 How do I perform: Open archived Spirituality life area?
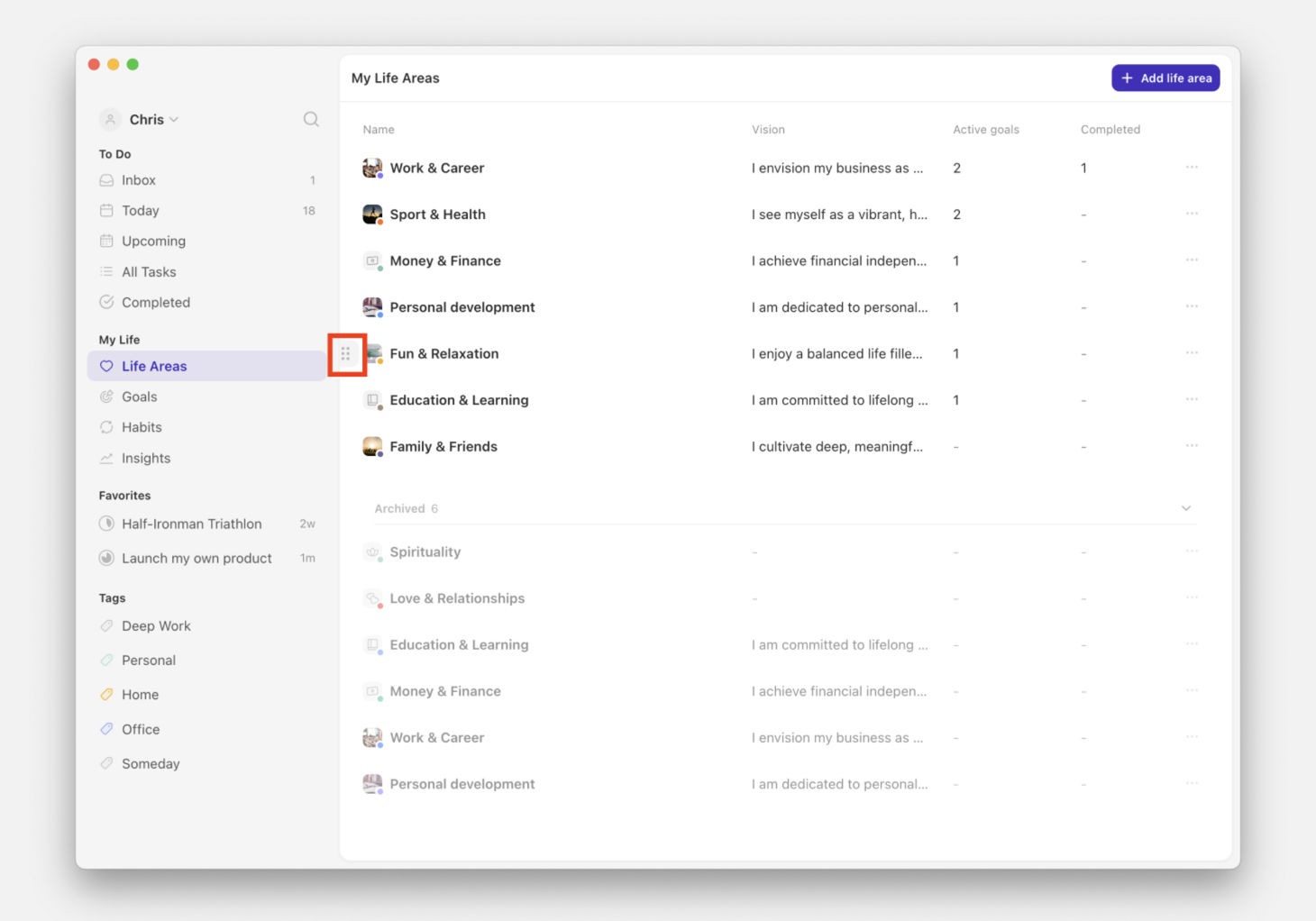pyautogui.click(x=425, y=552)
